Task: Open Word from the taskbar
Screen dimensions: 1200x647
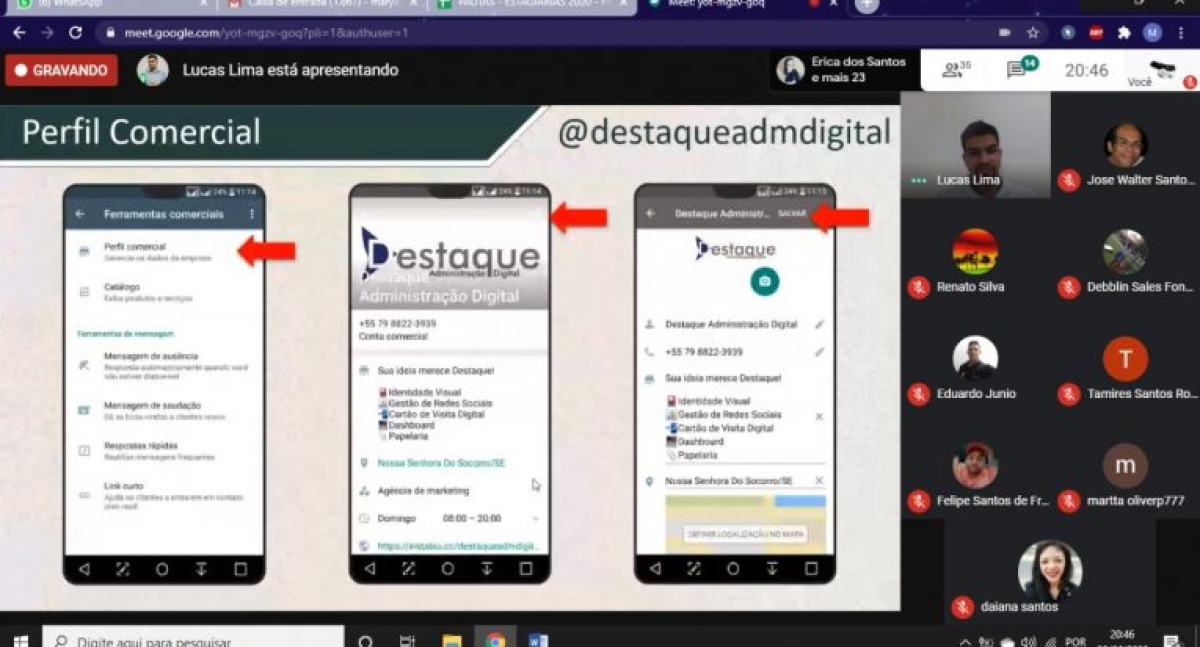Action: pyautogui.click(x=538, y=640)
